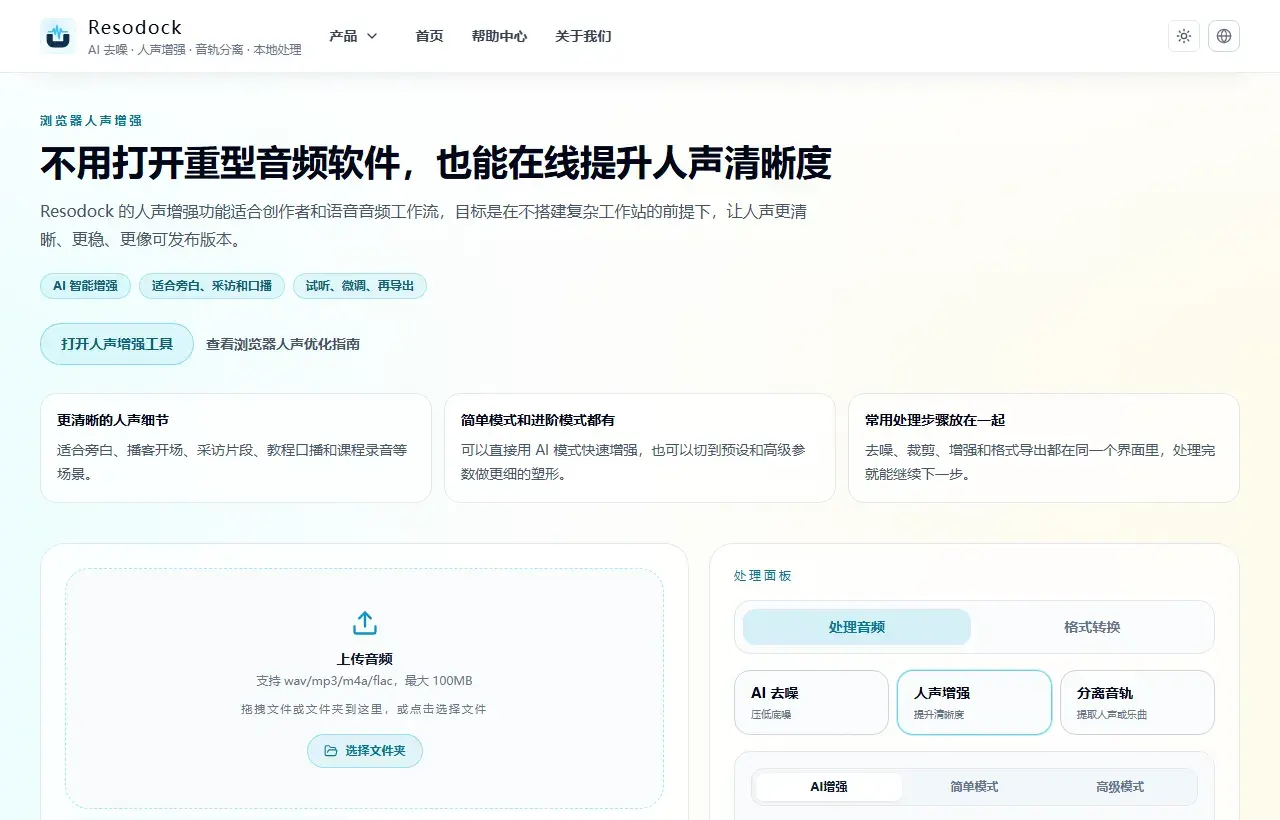The image size is (1280, 820).
Task: Click the 上传音频 drop zone title
Action: coord(365,659)
